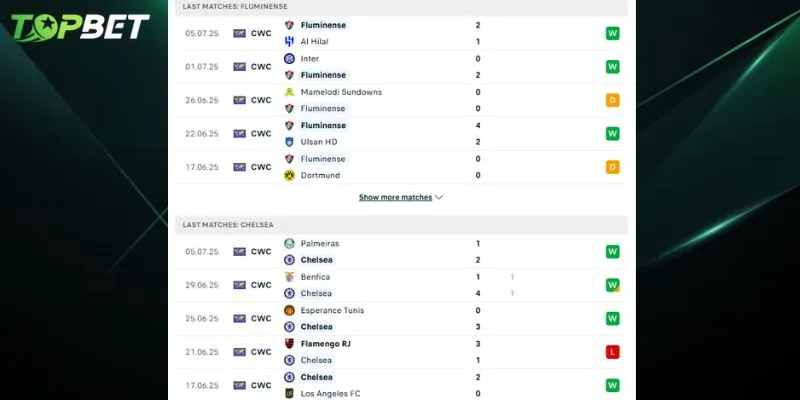This screenshot has height=400, width=800.
Task: Click green W badge for Fluminense–Al Hilal
Action: click(x=612, y=33)
